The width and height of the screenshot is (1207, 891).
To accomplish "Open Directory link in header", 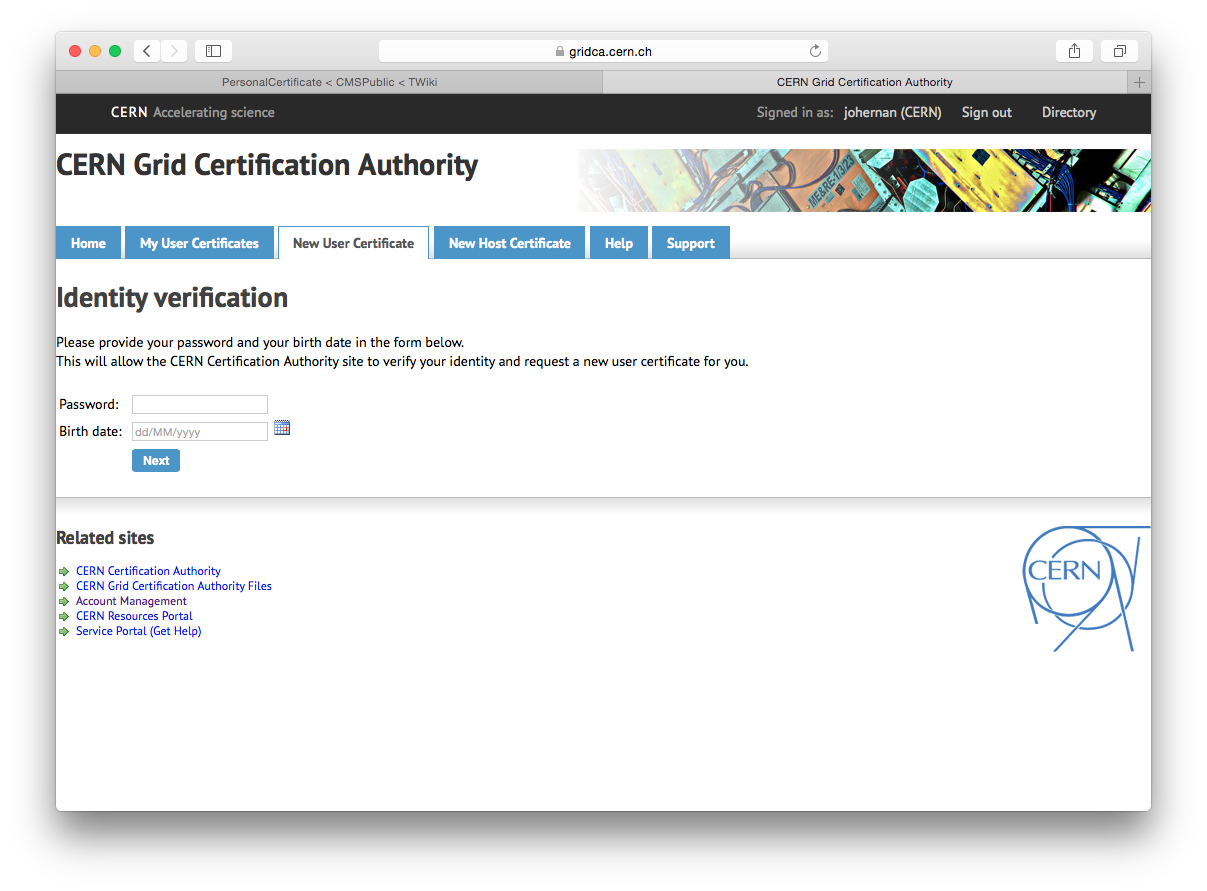I will (x=1069, y=112).
